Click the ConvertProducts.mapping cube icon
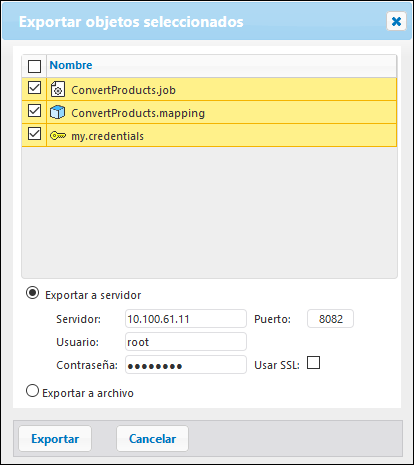414x465 pixels. (x=57, y=113)
